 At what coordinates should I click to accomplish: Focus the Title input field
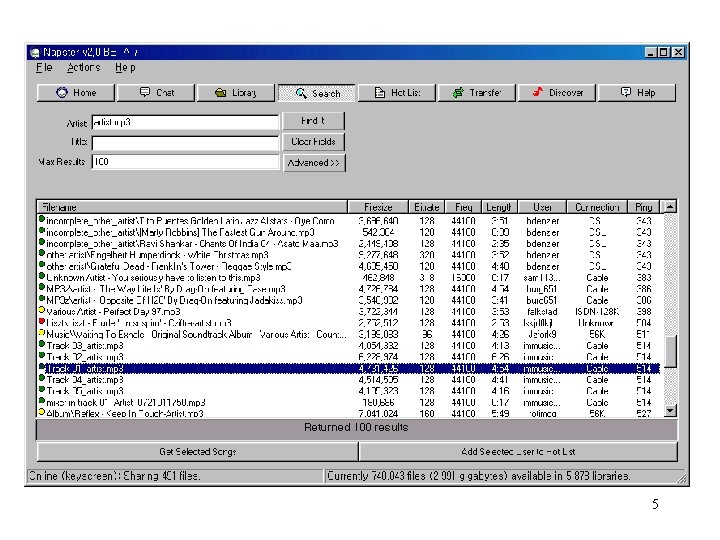[186, 143]
